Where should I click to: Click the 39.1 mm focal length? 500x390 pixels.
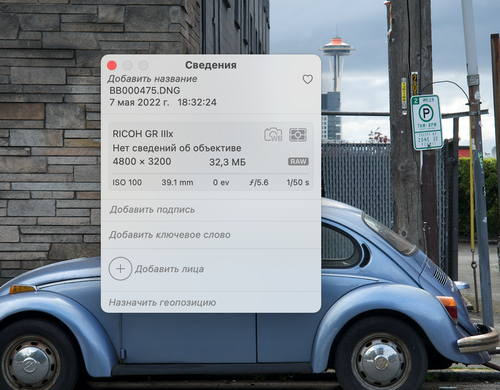click(x=177, y=182)
